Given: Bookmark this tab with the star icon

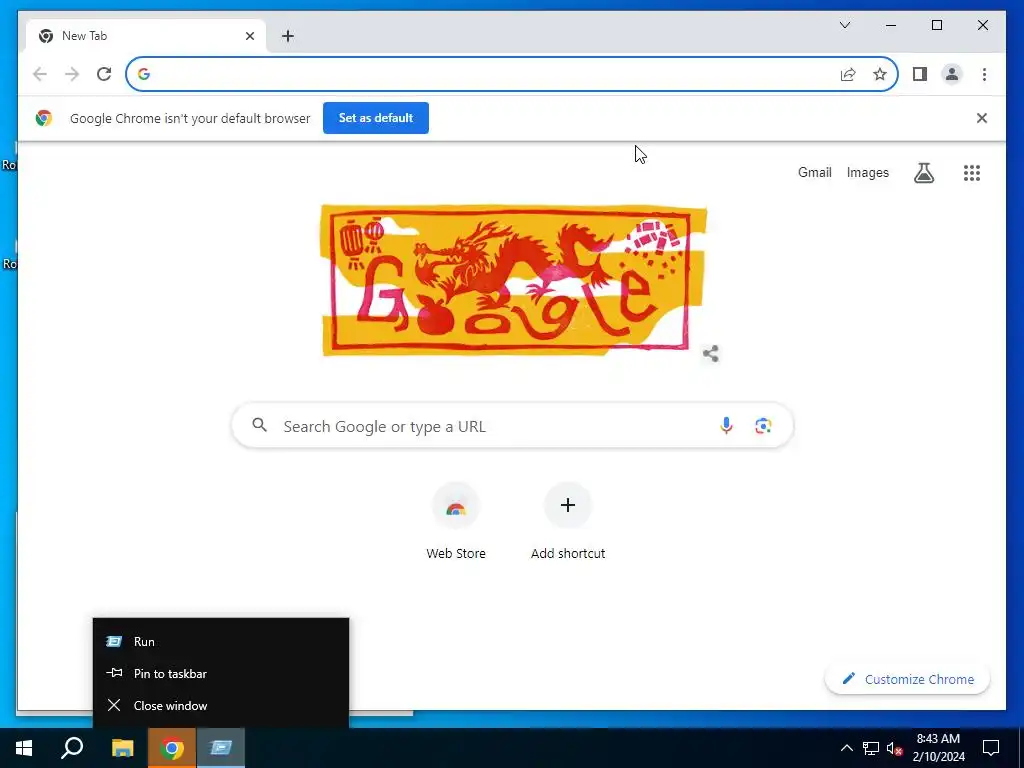Looking at the screenshot, I should pyautogui.click(x=880, y=74).
